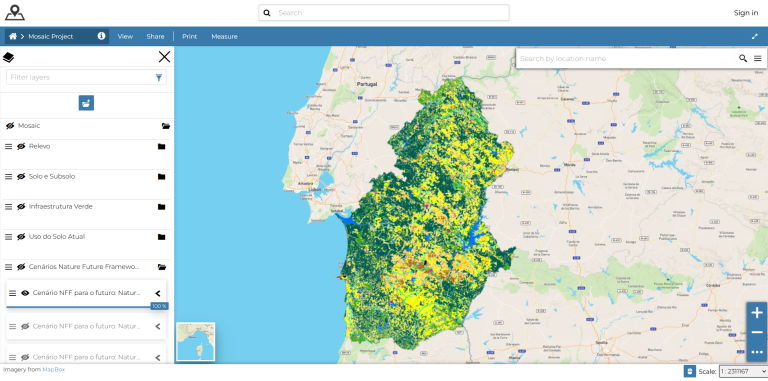The height and width of the screenshot is (381, 768).
Task: Click the drag handle of Solo e Subsolo group
Action: click(x=8, y=176)
